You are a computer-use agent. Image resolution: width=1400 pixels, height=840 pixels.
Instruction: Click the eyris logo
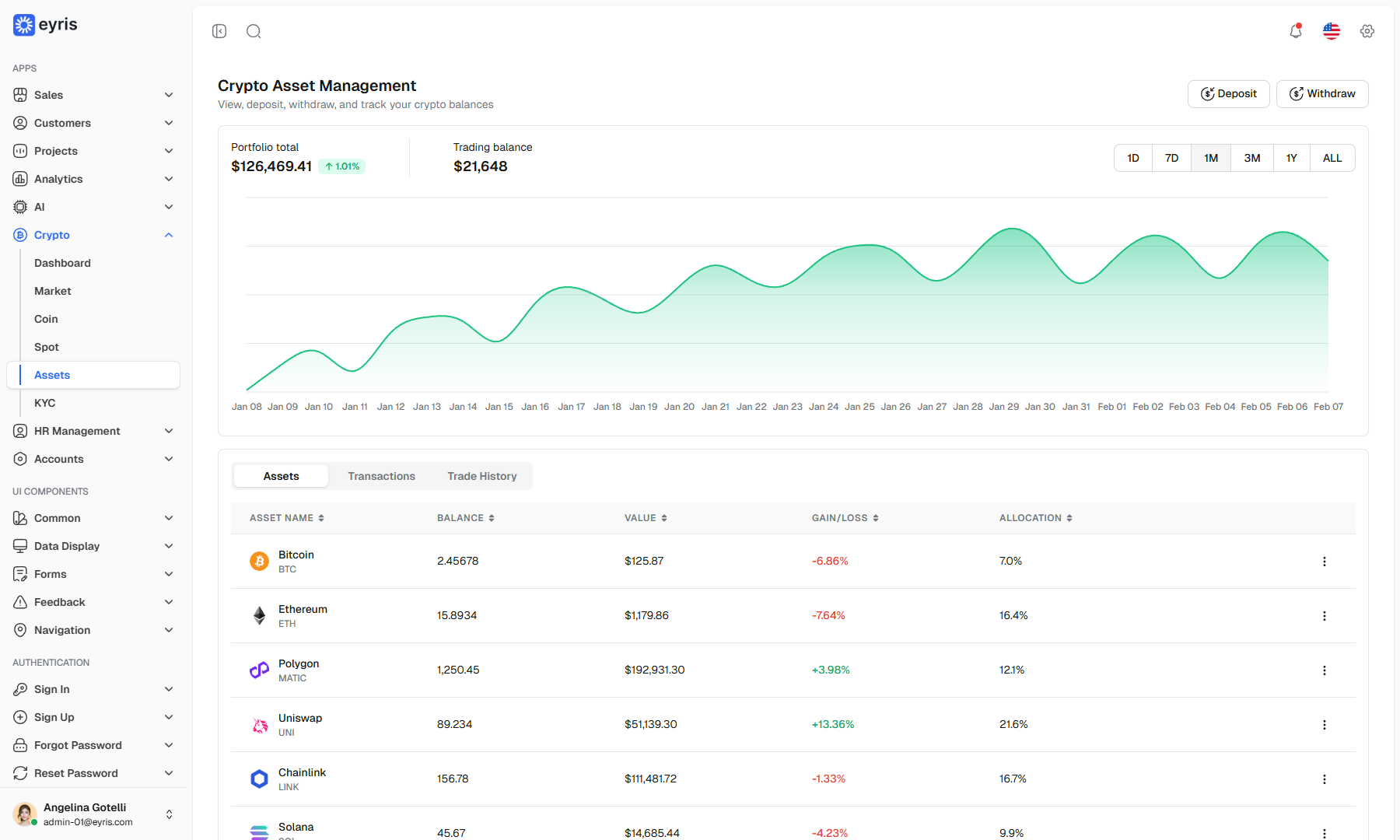click(x=46, y=25)
